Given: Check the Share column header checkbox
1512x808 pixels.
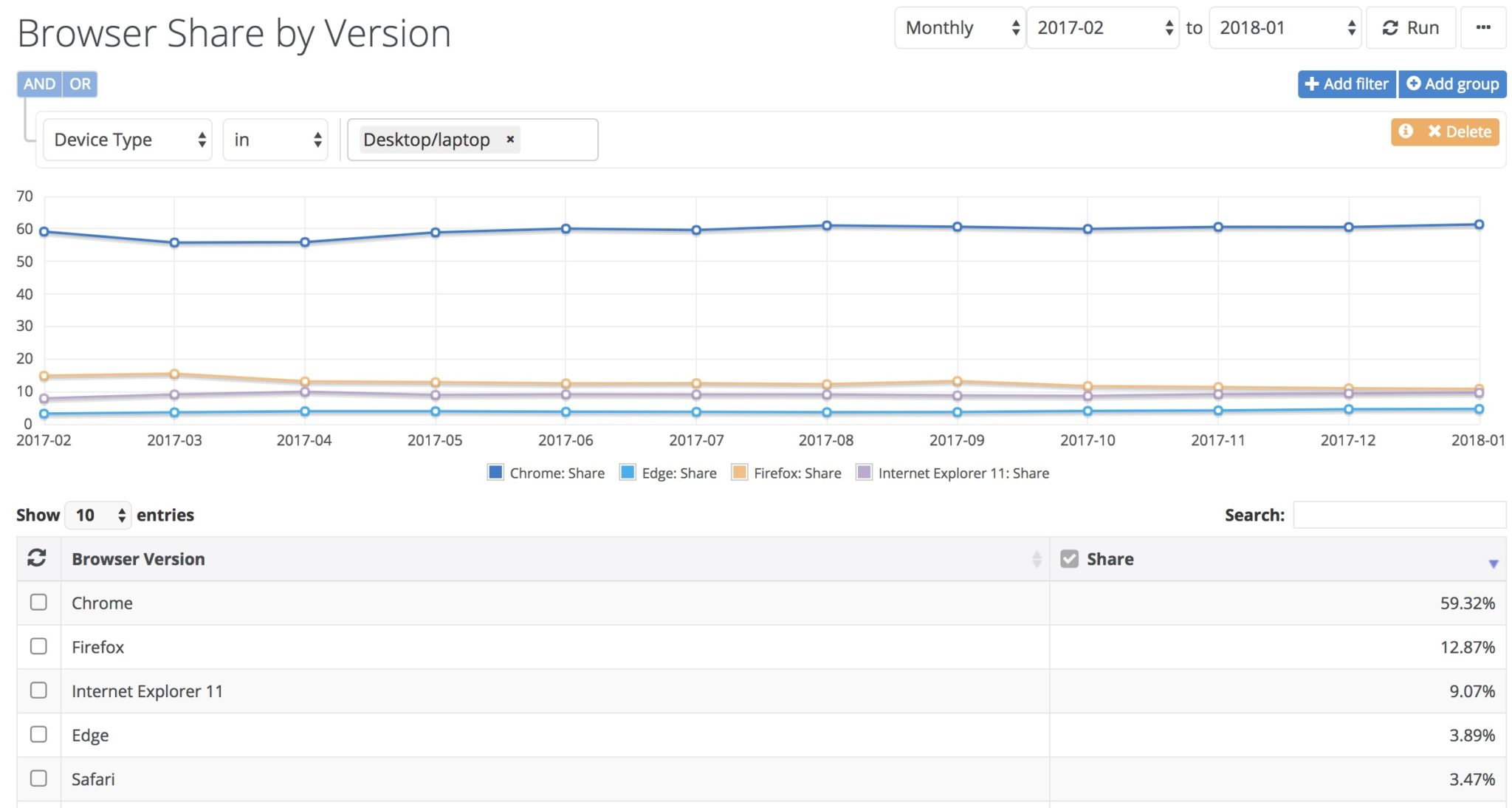Looking at the screenshot, I should pyautogui.click(x=1071, y=559).
